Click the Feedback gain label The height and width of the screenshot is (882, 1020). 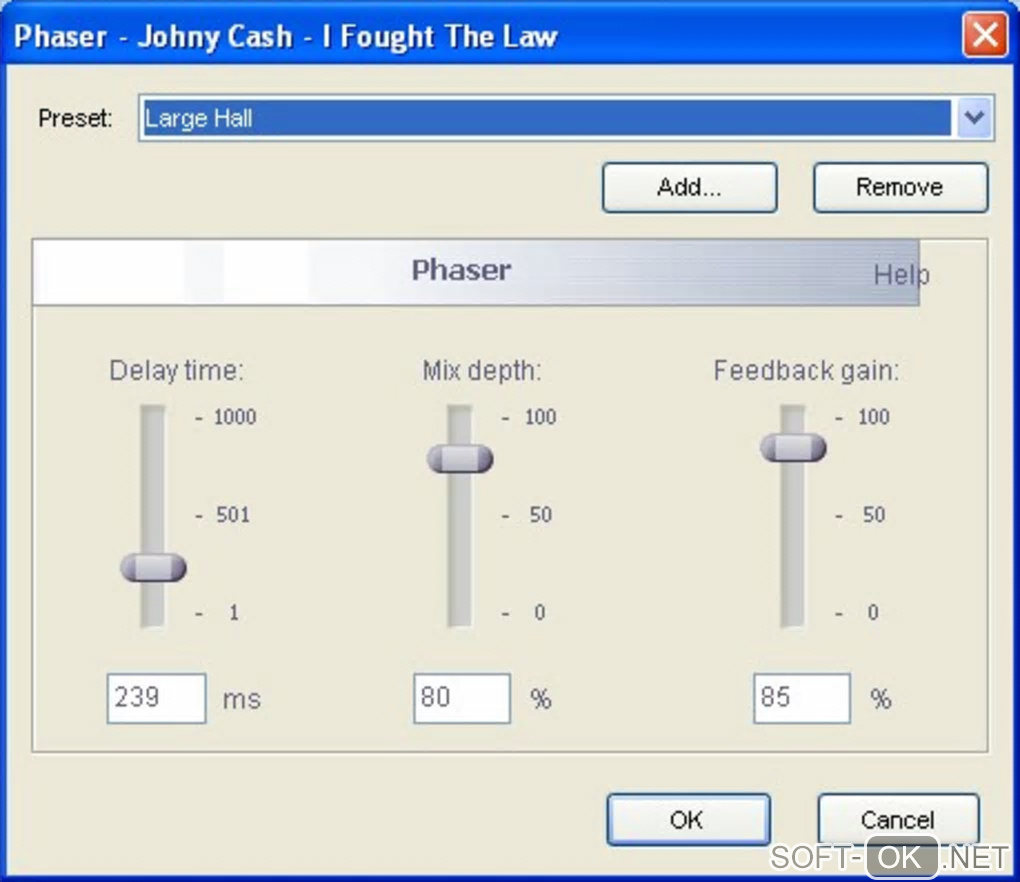(x=807, y=371)
